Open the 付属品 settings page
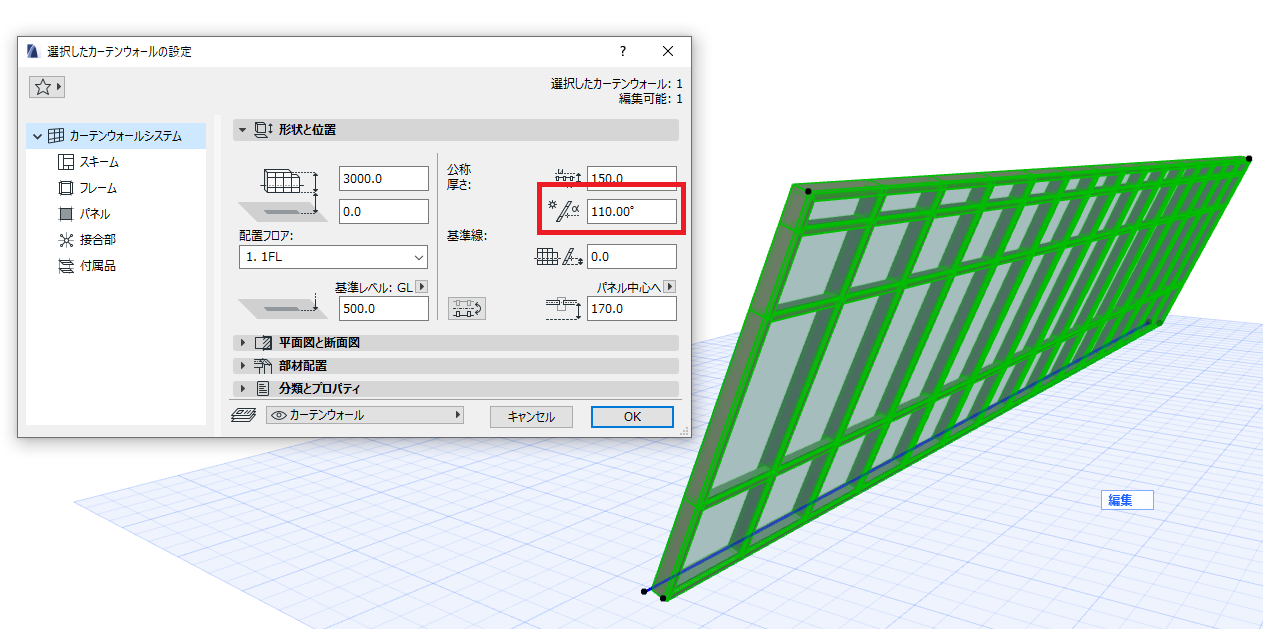 (x=98, y=266)
